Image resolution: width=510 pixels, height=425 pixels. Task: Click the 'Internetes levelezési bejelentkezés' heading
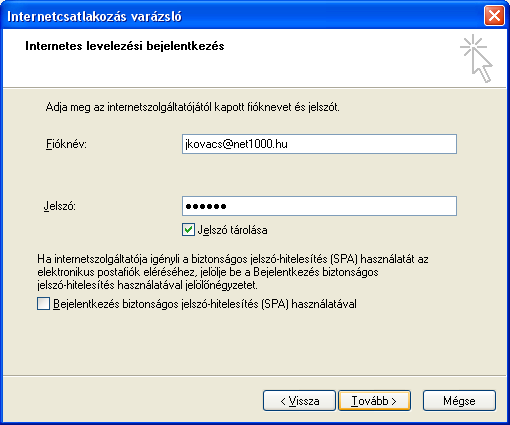point(125,46)
